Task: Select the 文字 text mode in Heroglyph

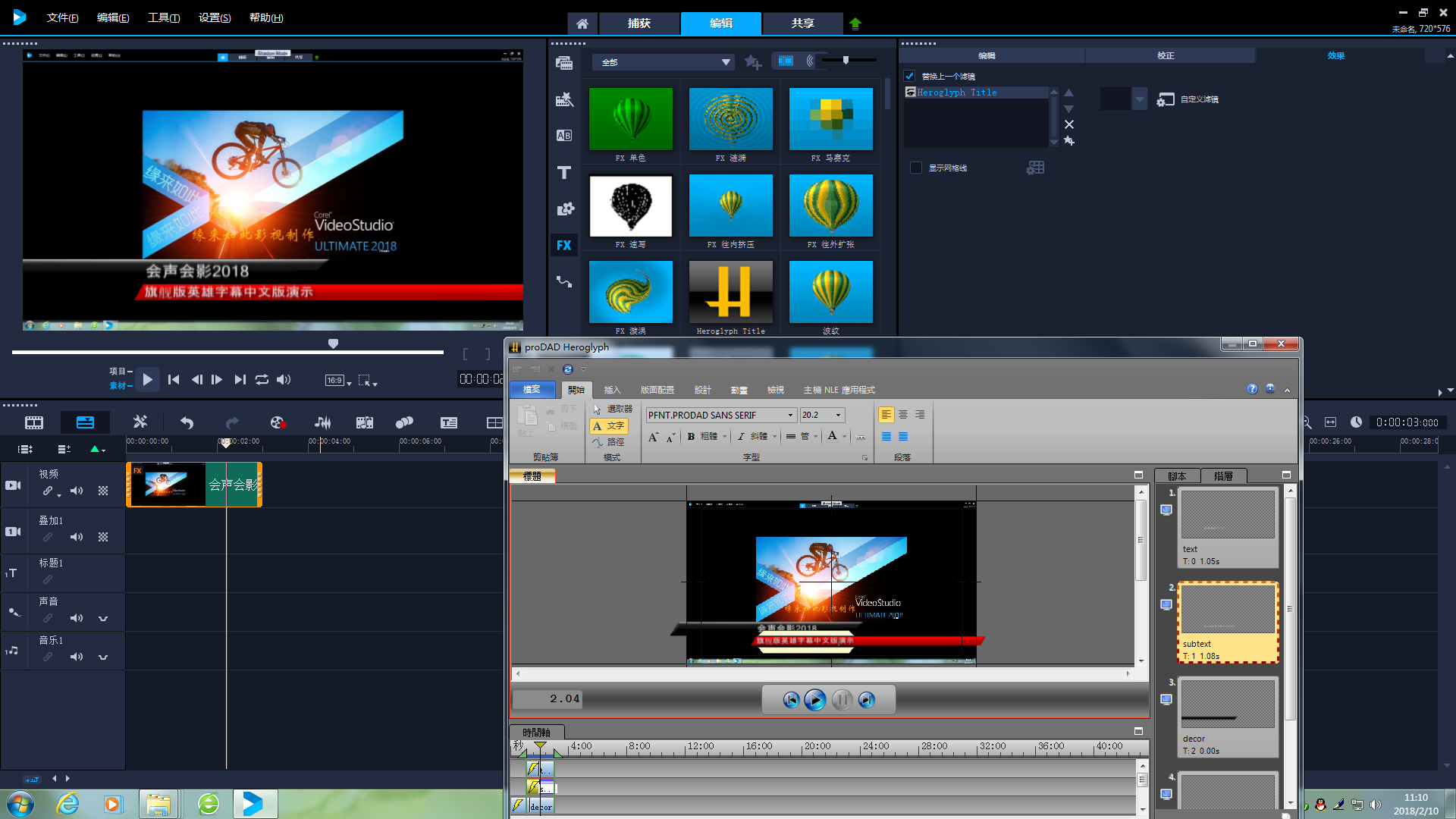Action: click(609, 425)
